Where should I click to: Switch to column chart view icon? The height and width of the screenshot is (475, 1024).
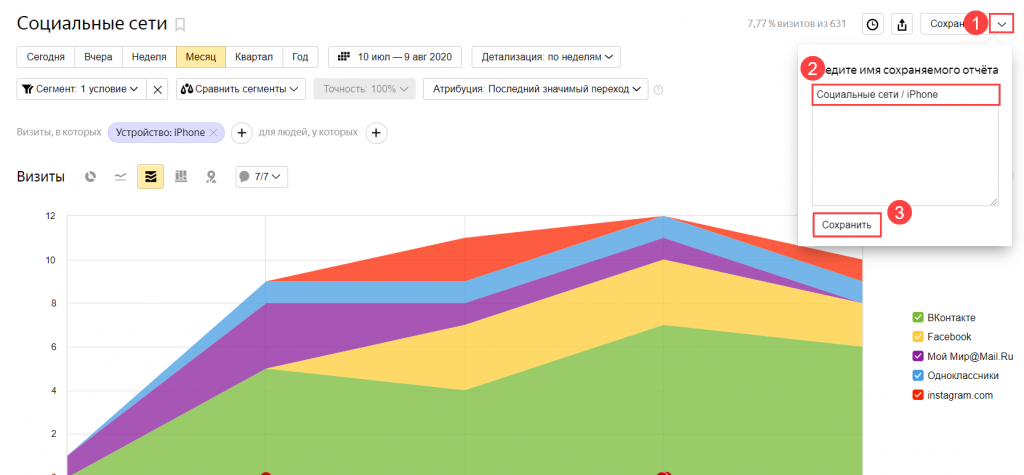click(x=181, y=176)
